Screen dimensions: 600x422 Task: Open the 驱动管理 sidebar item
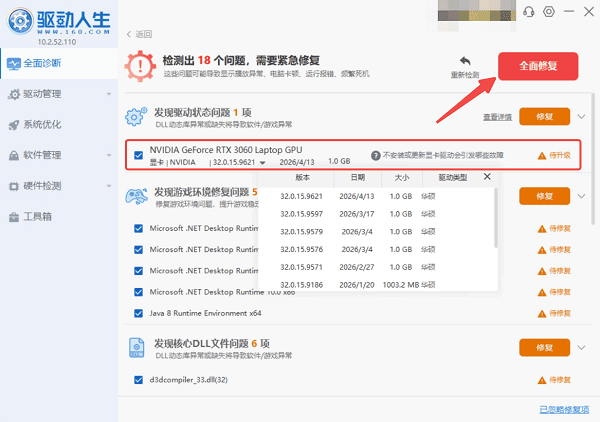pos(59,94)
